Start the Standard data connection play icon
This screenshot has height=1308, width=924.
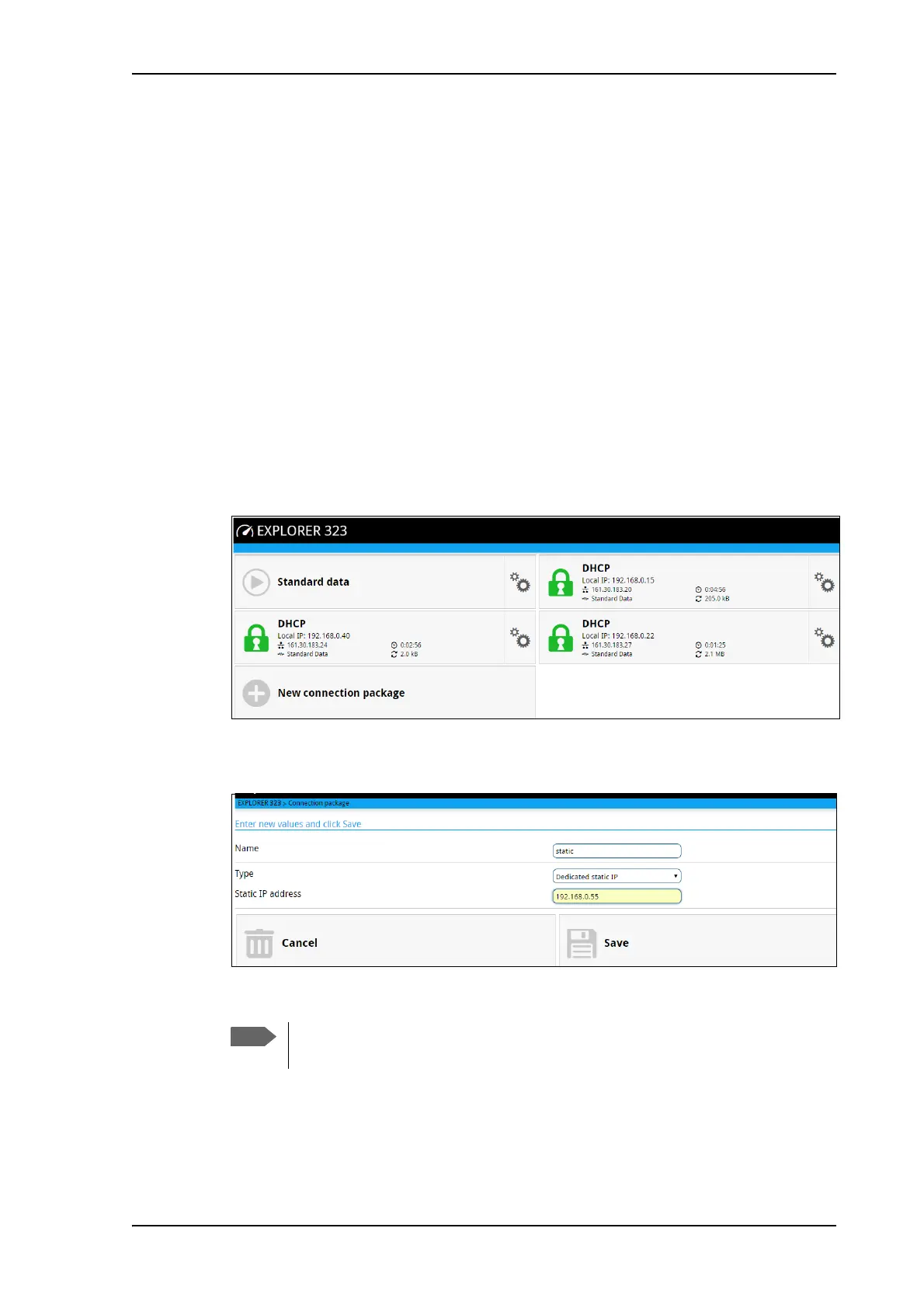255,582
